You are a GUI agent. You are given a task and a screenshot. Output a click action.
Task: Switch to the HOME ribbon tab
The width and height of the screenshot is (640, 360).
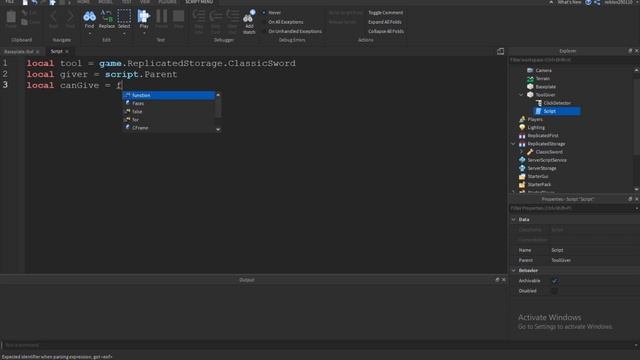click(83, 2)
